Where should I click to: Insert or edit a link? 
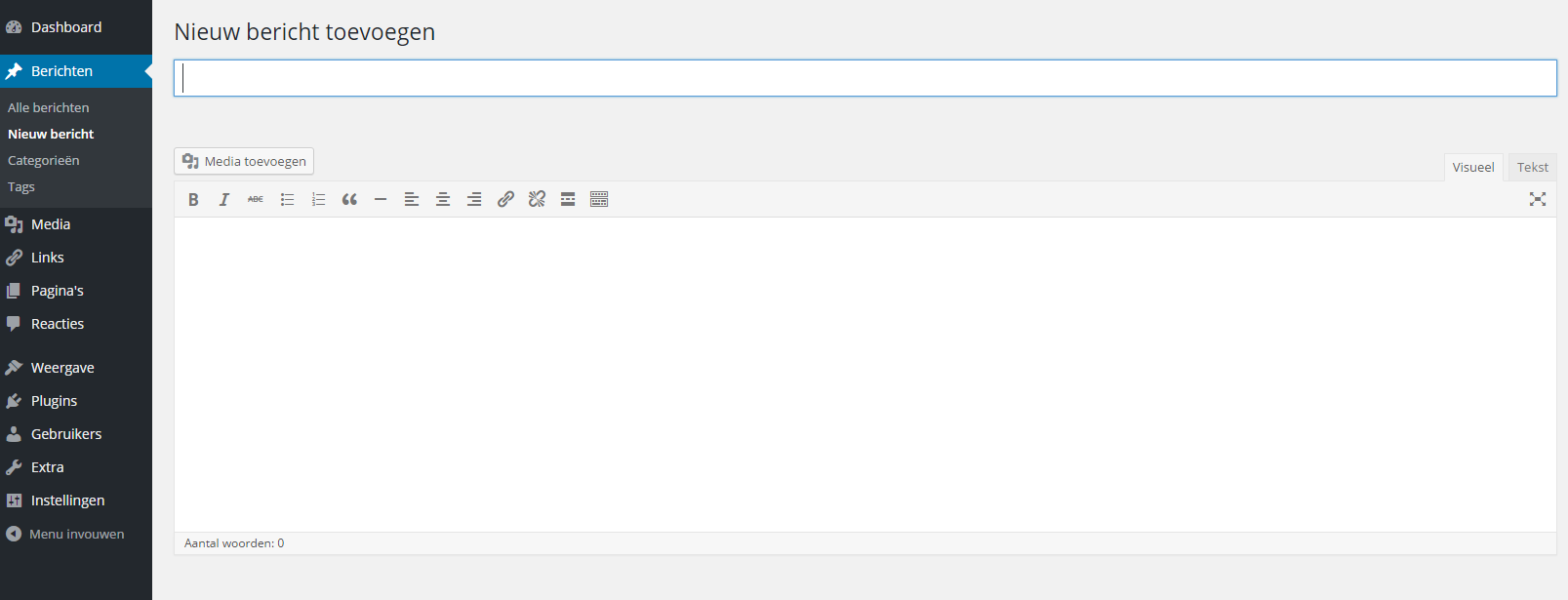click(505, 199)
